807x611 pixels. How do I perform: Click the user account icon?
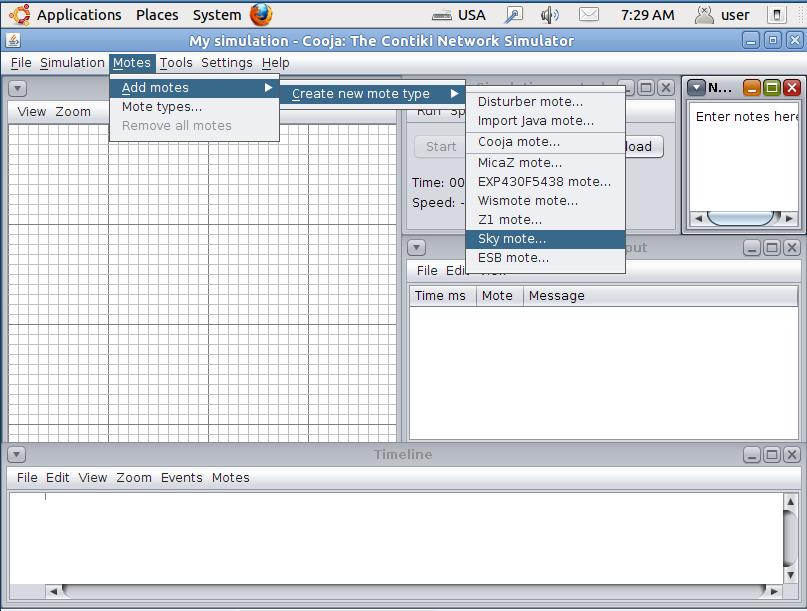pos(704,15)
